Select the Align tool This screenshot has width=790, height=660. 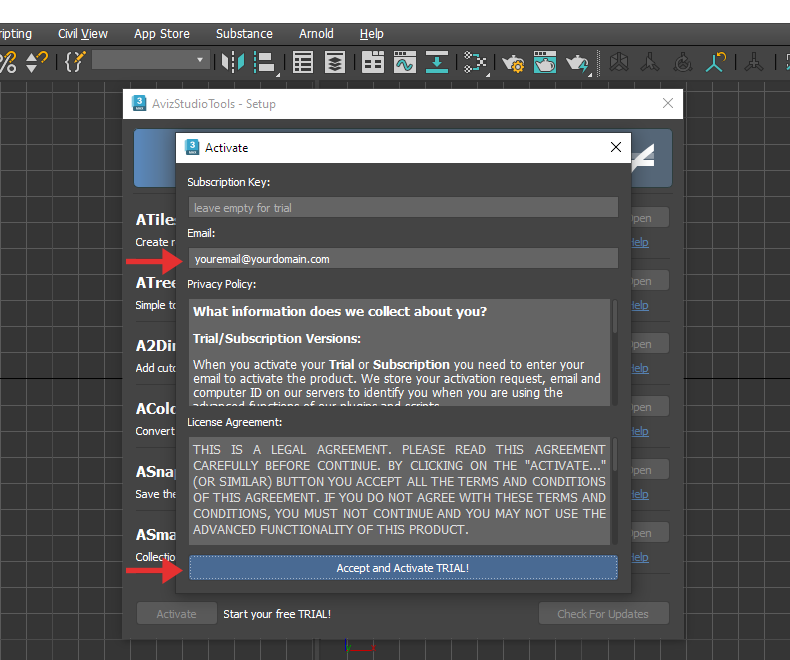point(265,62)
